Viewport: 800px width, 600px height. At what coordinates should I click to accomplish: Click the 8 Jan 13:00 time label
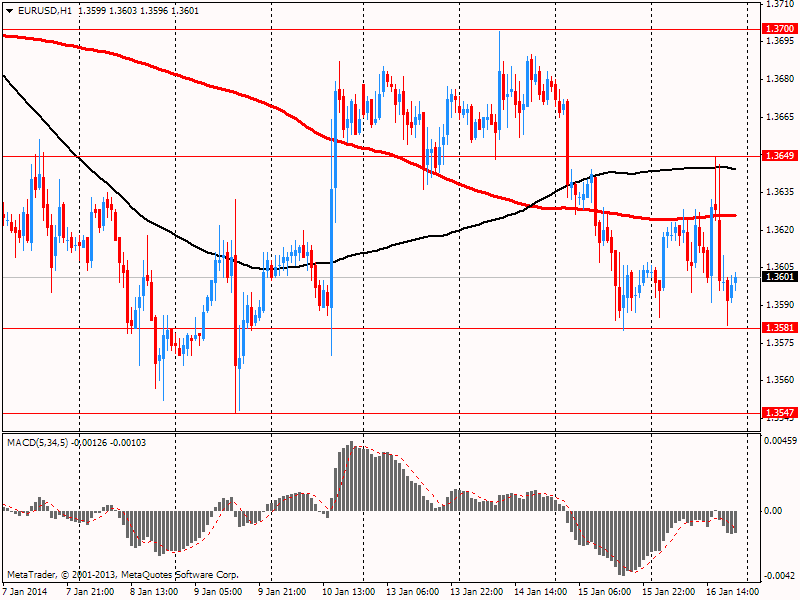[154, 592]
